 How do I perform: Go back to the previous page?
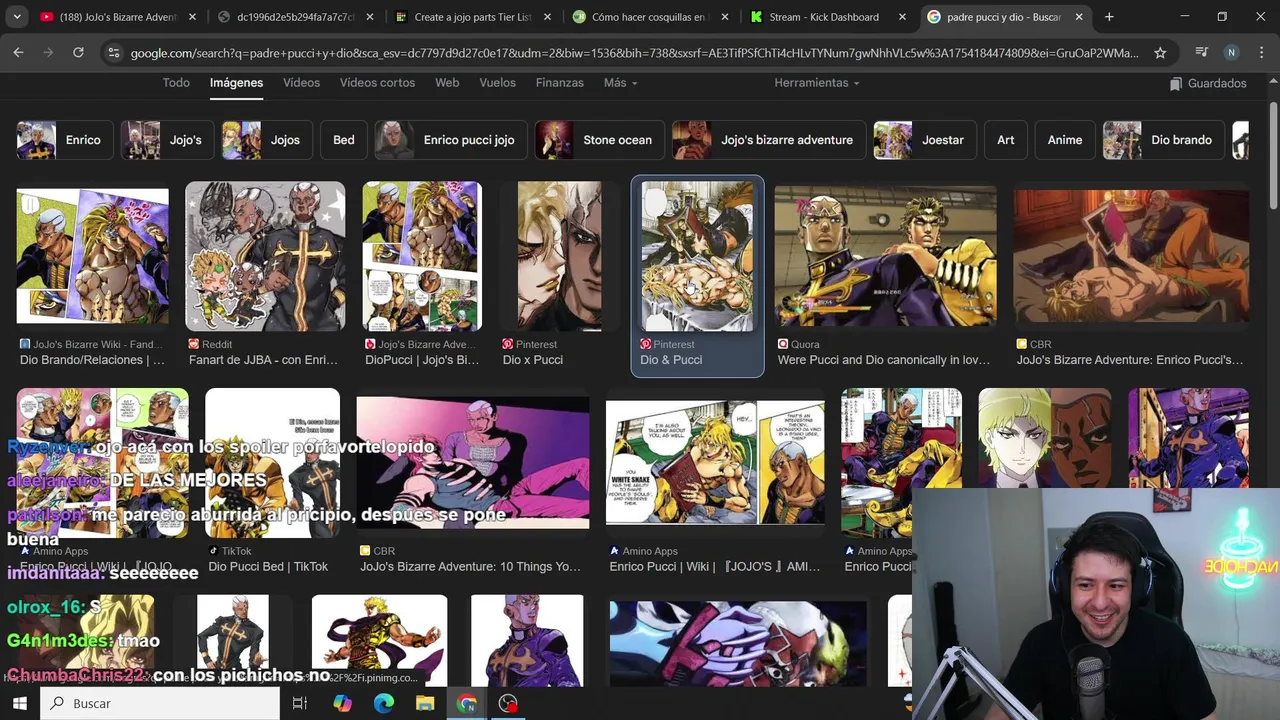(x=18, y=53)
